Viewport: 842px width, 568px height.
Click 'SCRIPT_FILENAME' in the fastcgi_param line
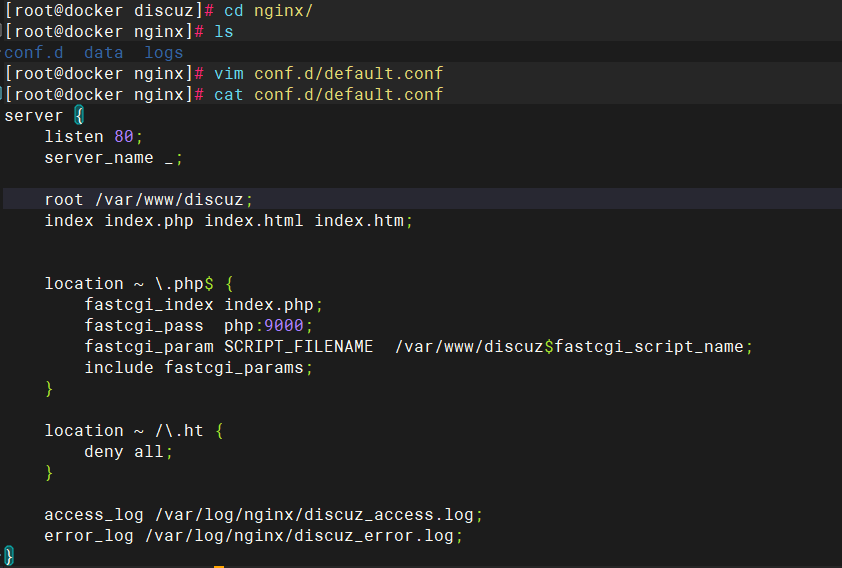pos(298,346)
